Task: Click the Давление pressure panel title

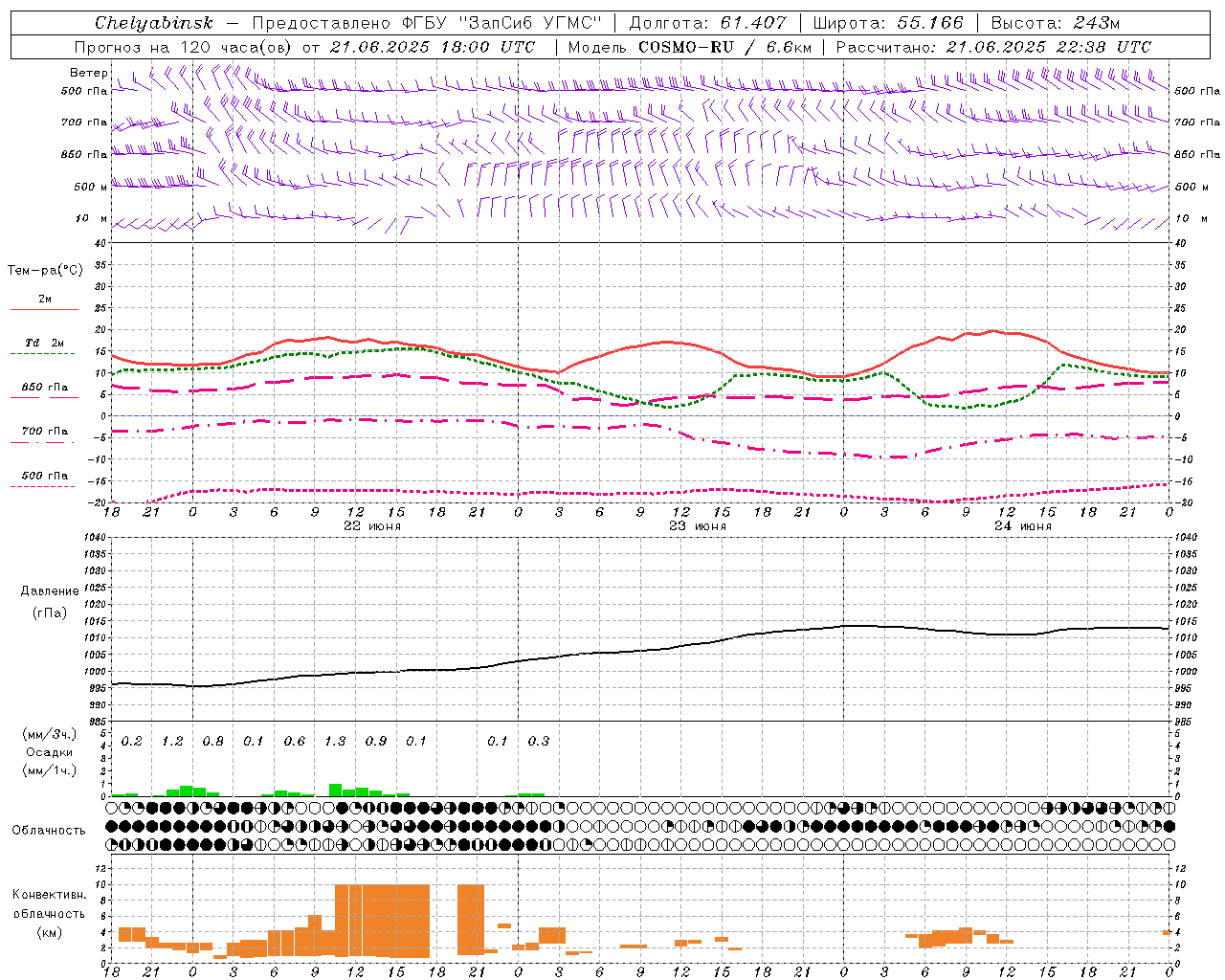Action: (x=50, y=591)
